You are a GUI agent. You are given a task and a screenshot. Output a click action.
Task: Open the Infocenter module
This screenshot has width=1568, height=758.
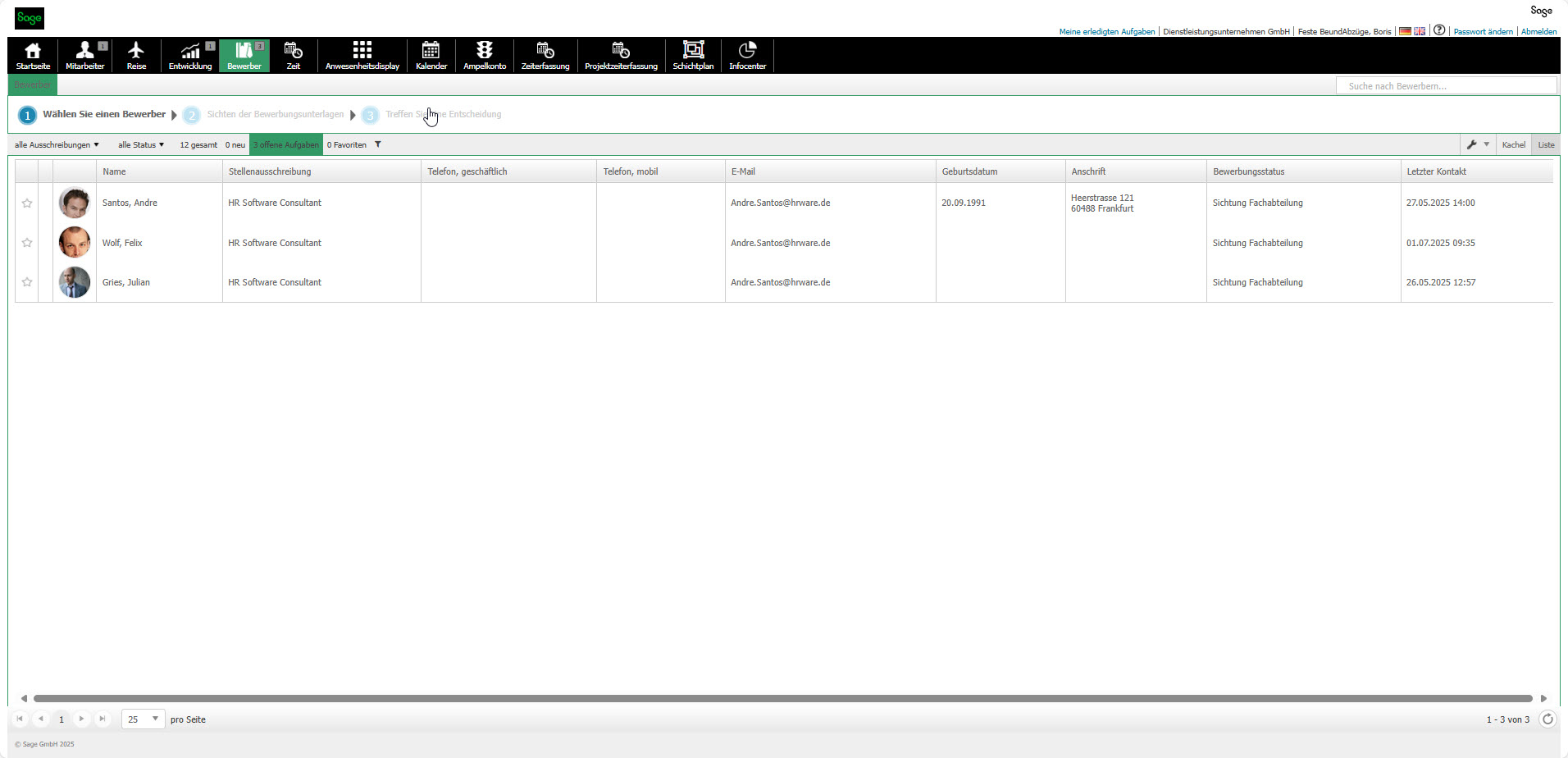click(747, 55)
